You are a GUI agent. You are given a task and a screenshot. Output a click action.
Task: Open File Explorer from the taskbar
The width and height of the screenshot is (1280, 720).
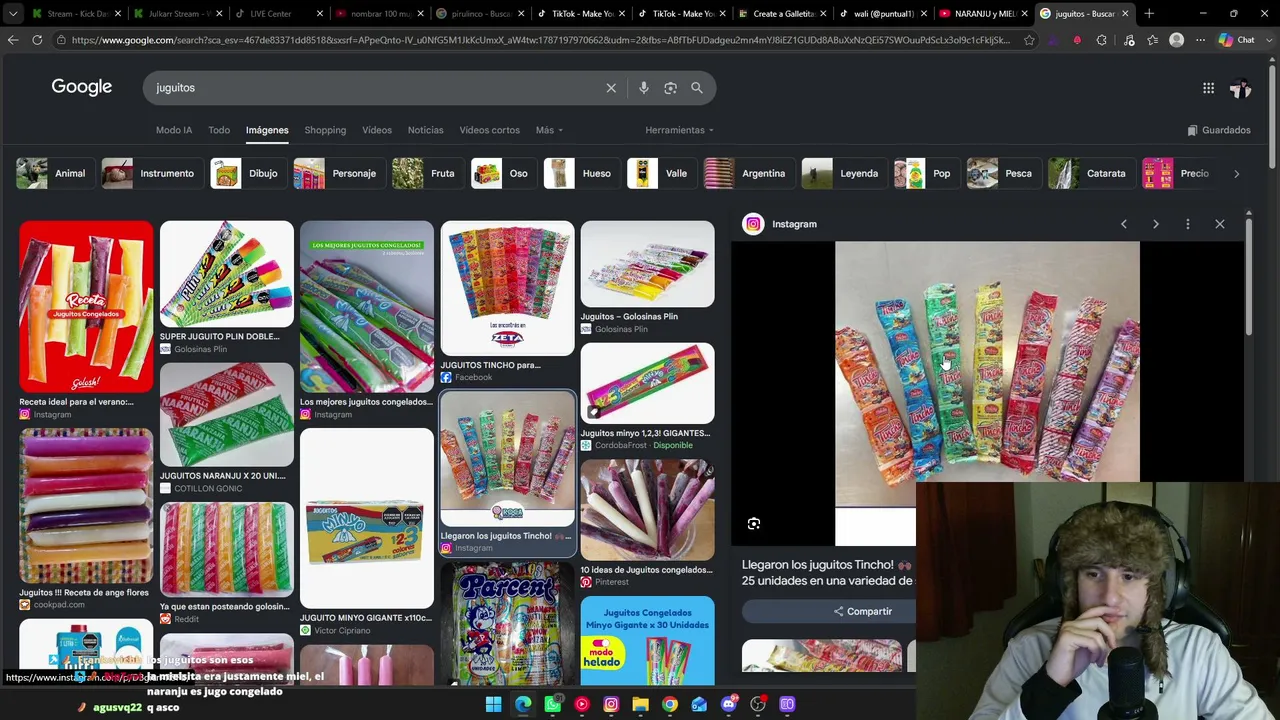(640, 705)
